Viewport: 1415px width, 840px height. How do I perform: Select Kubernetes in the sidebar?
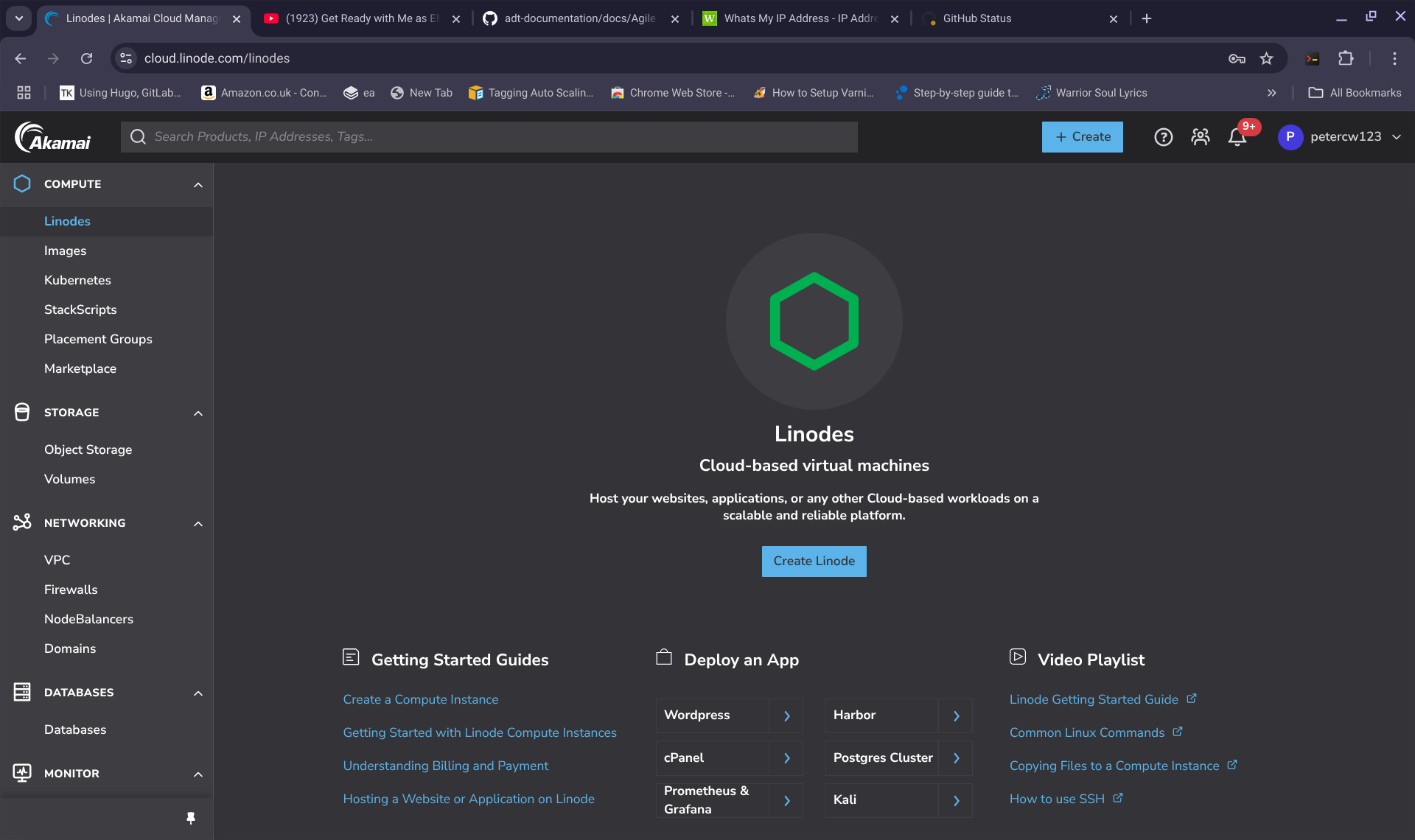click(x=77, y=280)
